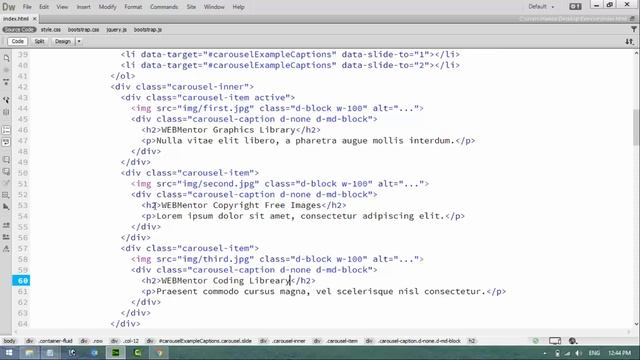Click the volume icon in system tray
Screen dimensions: 640x360
(x=578, y=353)
